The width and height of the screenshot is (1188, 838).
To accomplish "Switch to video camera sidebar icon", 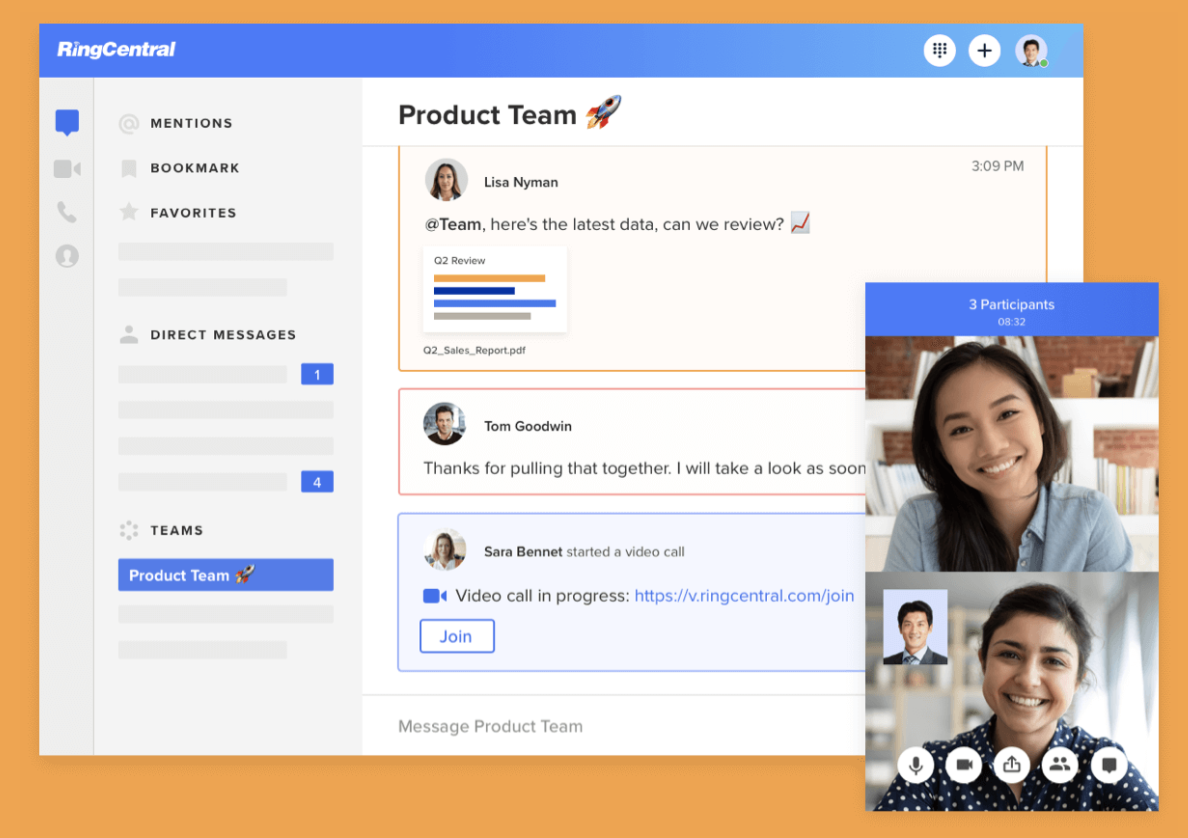I will coord(67,168).
